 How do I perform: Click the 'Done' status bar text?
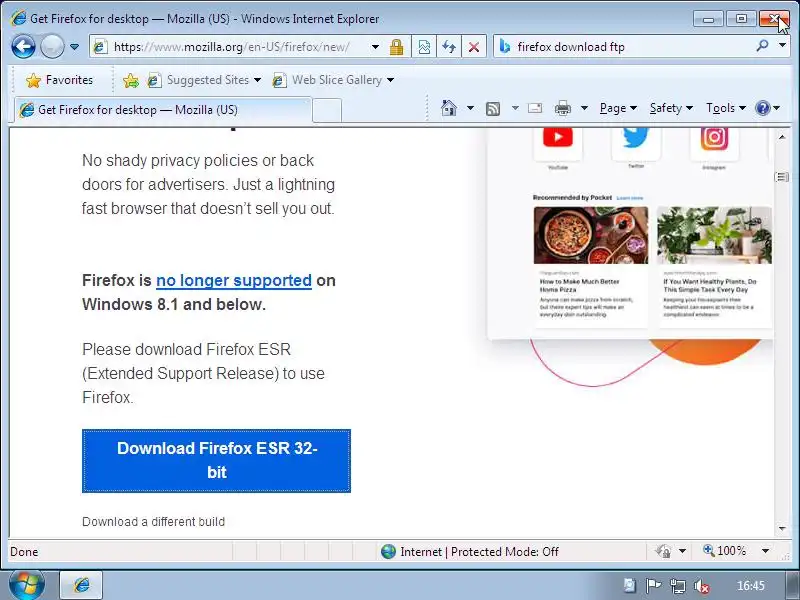[24, 552]
